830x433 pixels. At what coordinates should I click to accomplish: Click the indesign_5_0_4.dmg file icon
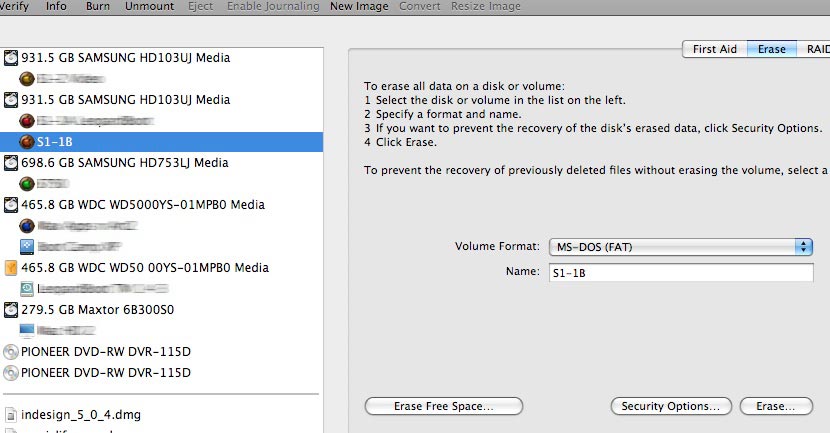click(x=11, y=415)
